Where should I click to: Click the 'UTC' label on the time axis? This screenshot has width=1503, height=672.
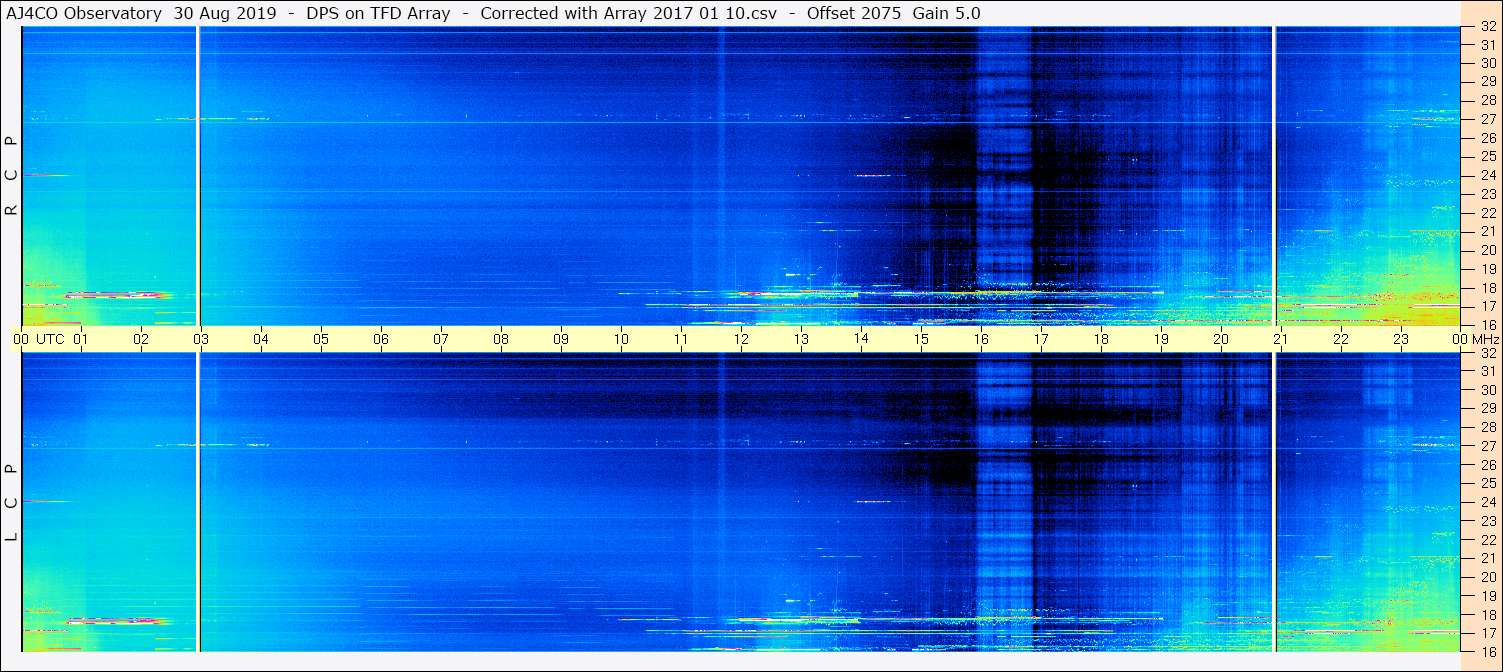tap(51, 339)
